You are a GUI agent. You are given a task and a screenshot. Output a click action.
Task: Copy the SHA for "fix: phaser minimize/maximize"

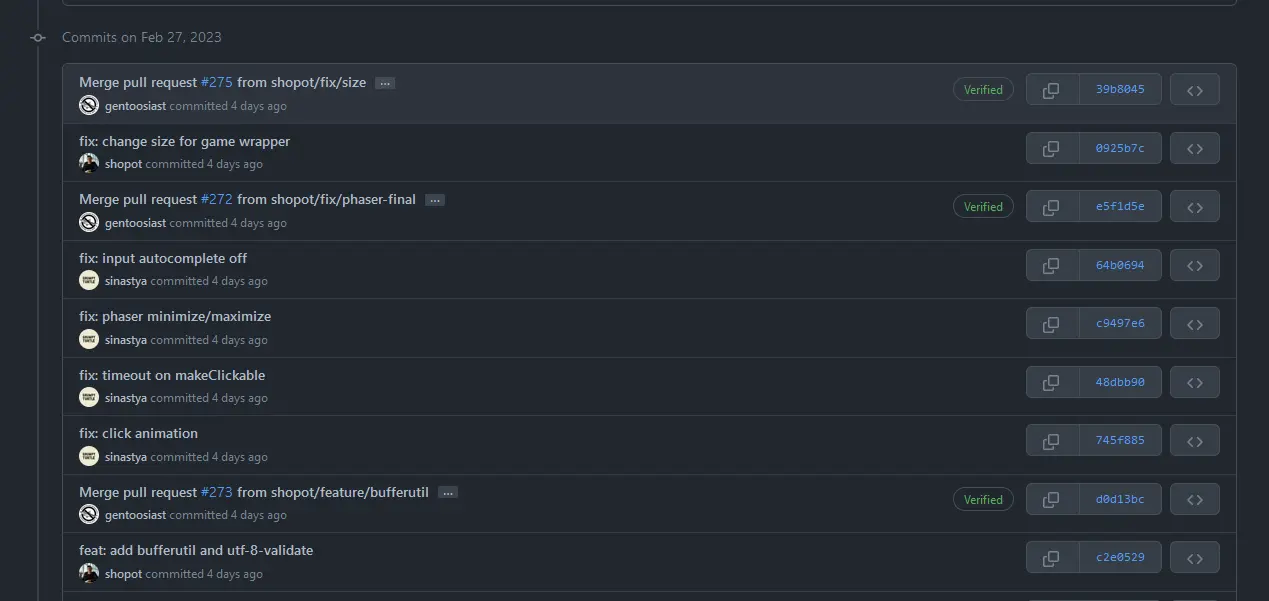click(x=1051, y=323)
